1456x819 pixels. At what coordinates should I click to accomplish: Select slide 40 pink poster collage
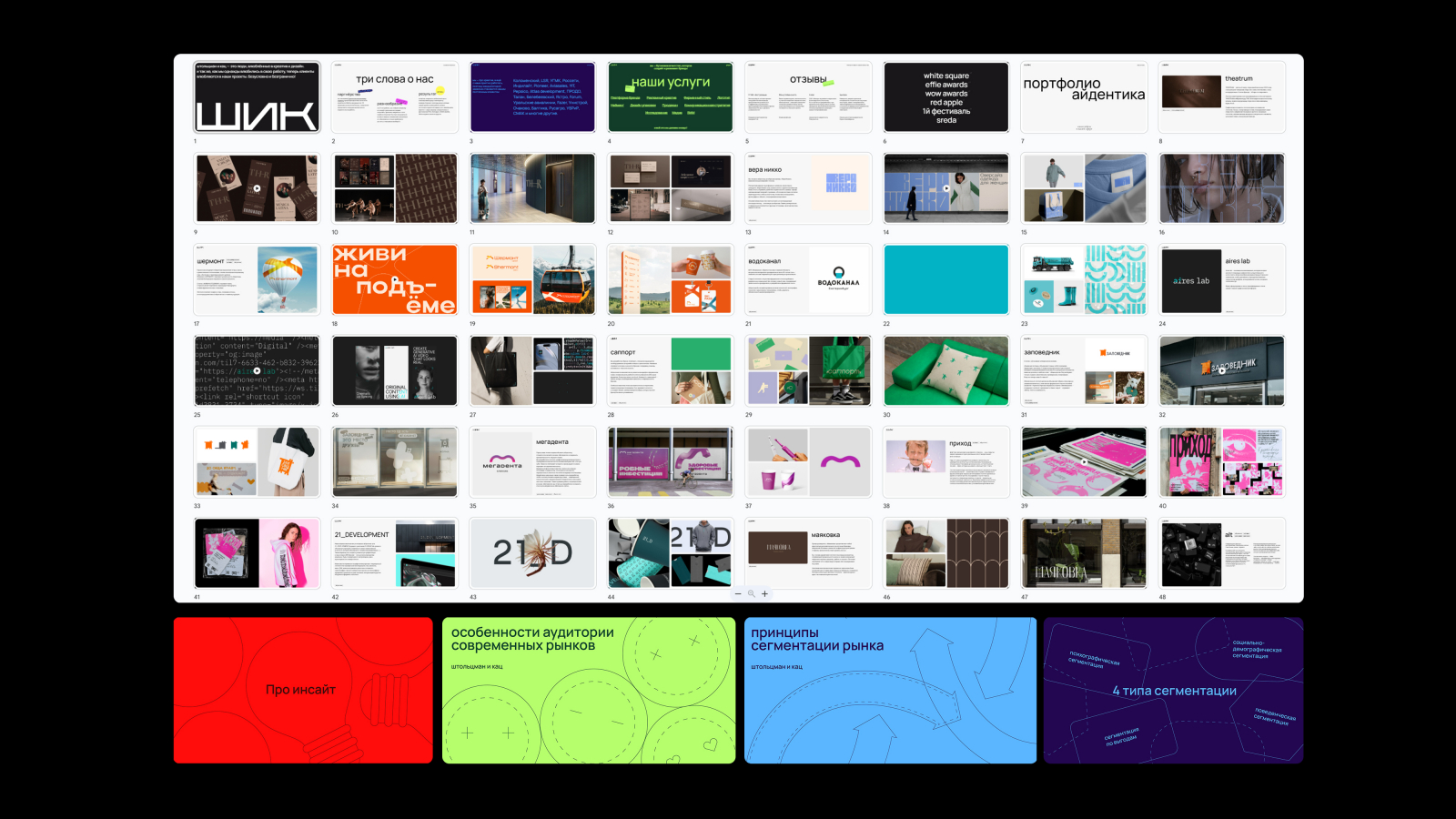pos(1222,461)
